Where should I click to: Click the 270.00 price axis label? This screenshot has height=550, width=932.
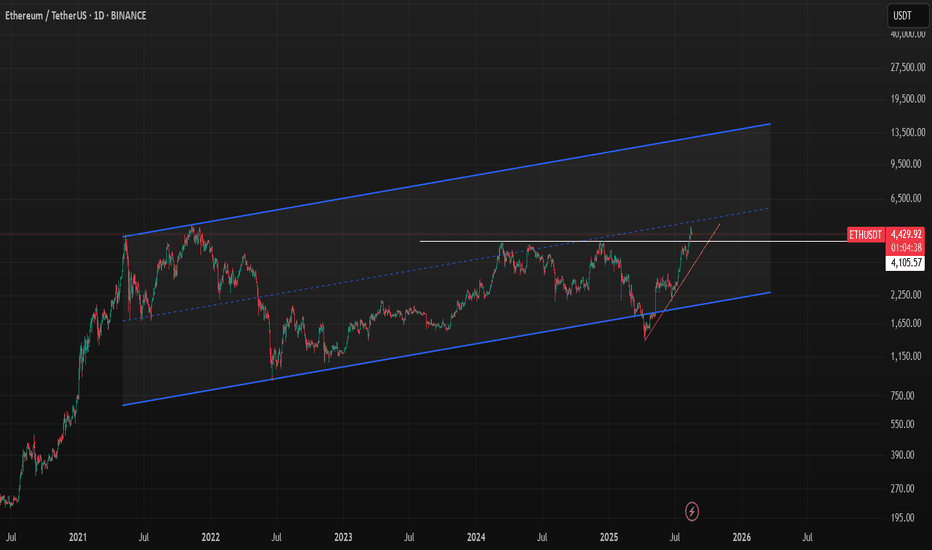click(903, 488)
